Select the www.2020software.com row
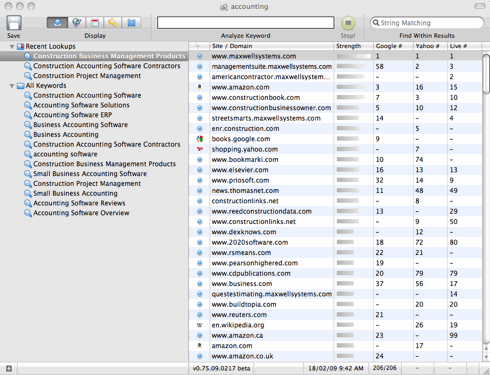The height and width of the screenshot is (375, 490). [335, 242]
